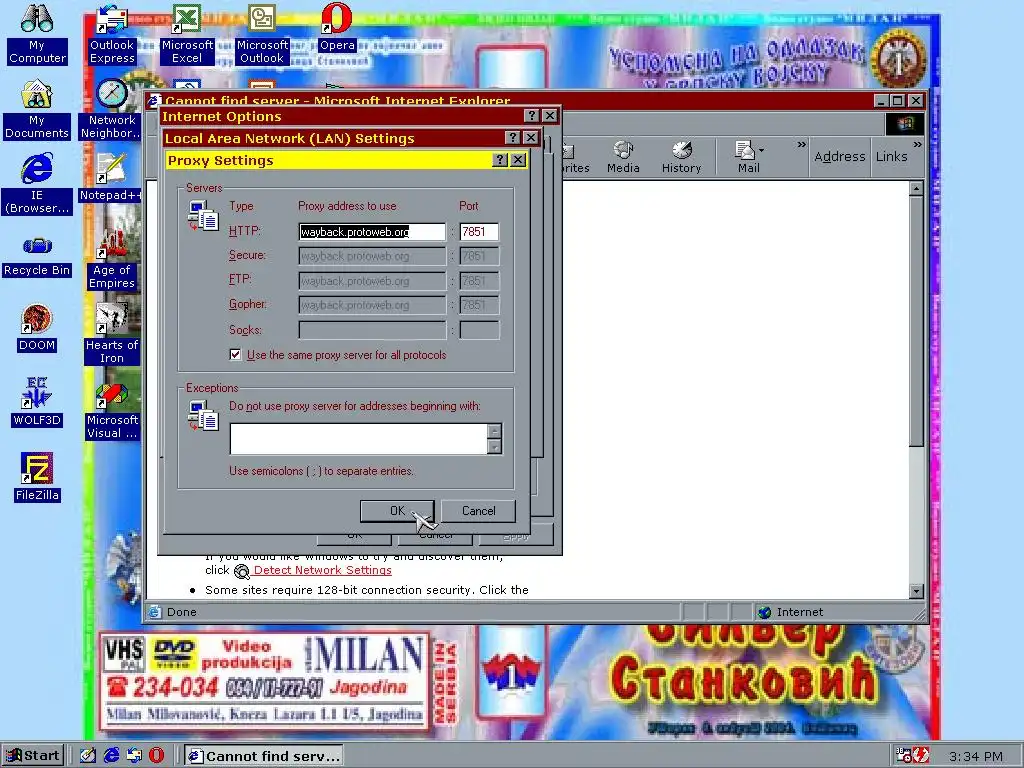
Task: Click the HTTP proxy address field
Action: click(x=372, y=232)
